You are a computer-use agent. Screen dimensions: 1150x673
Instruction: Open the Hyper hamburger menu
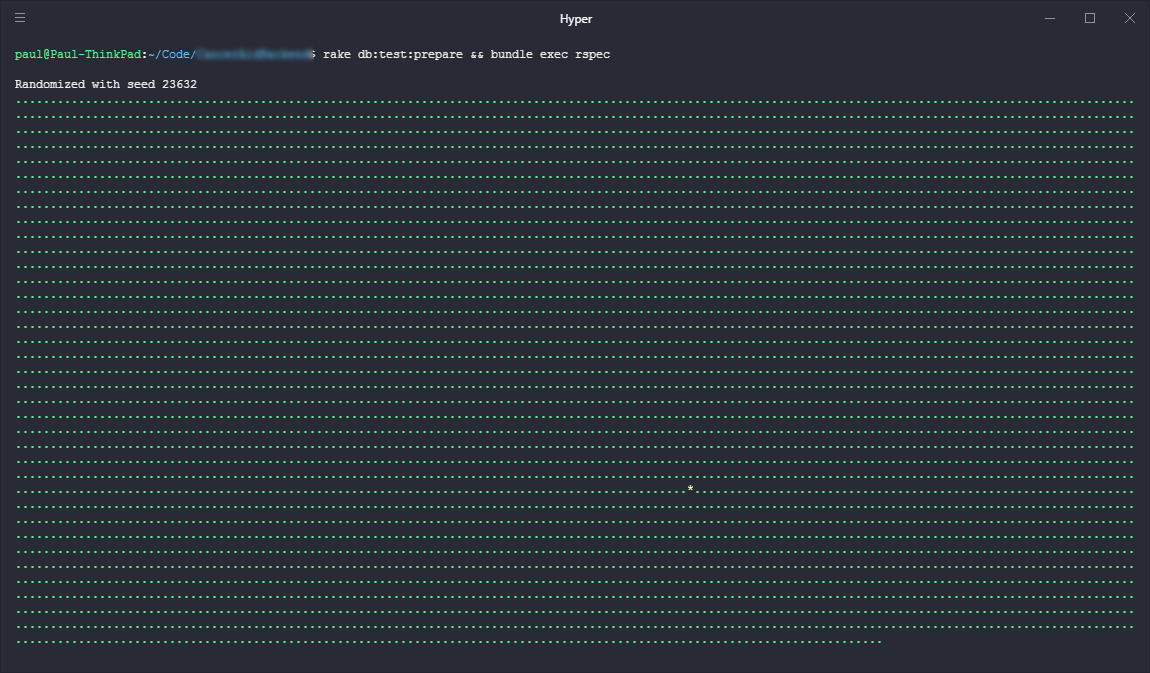coord(19,17)
